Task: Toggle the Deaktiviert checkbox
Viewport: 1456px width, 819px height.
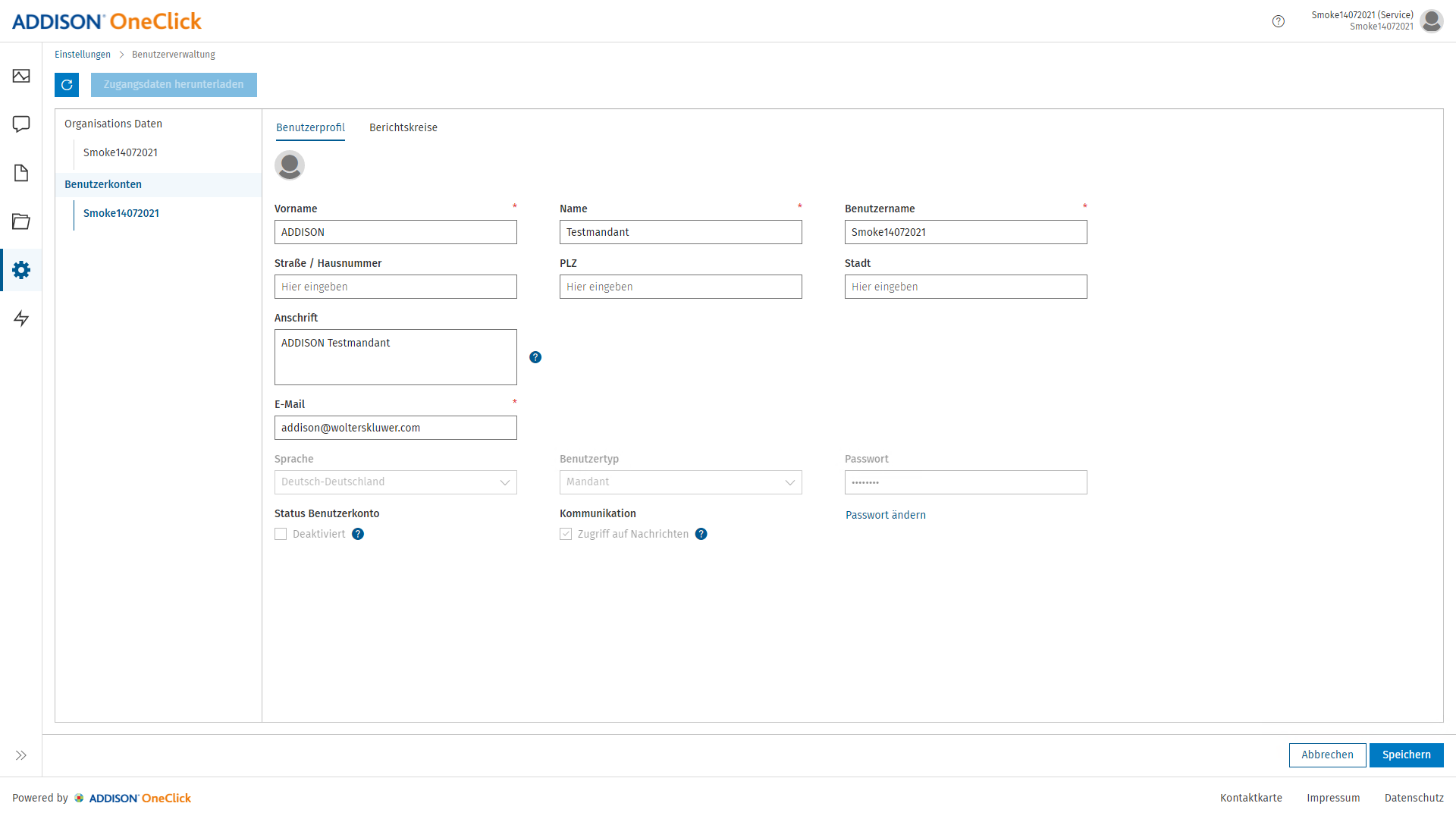Action: pos(281,534)
